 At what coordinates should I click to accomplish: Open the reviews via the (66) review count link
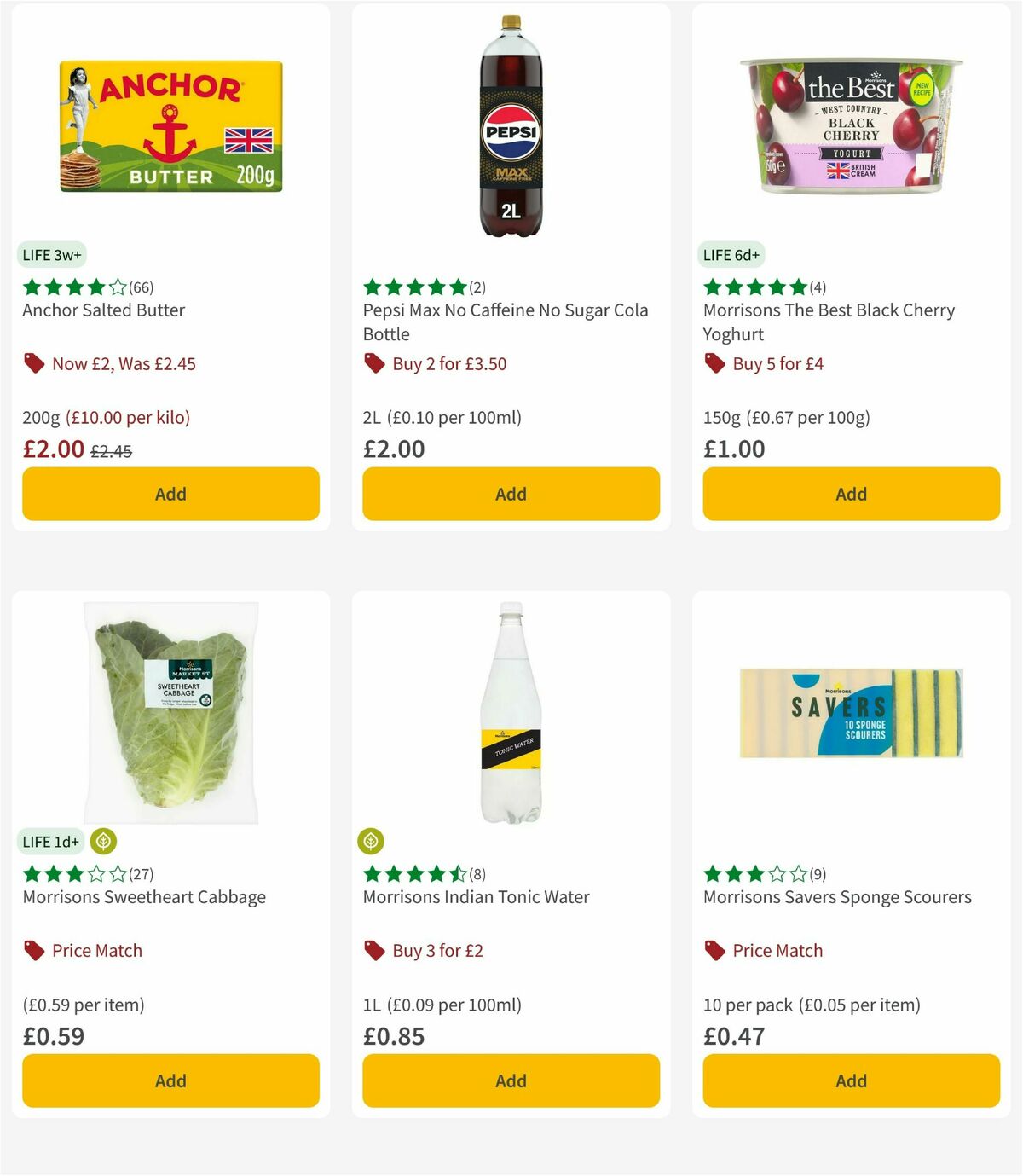[x=141, y=287]
